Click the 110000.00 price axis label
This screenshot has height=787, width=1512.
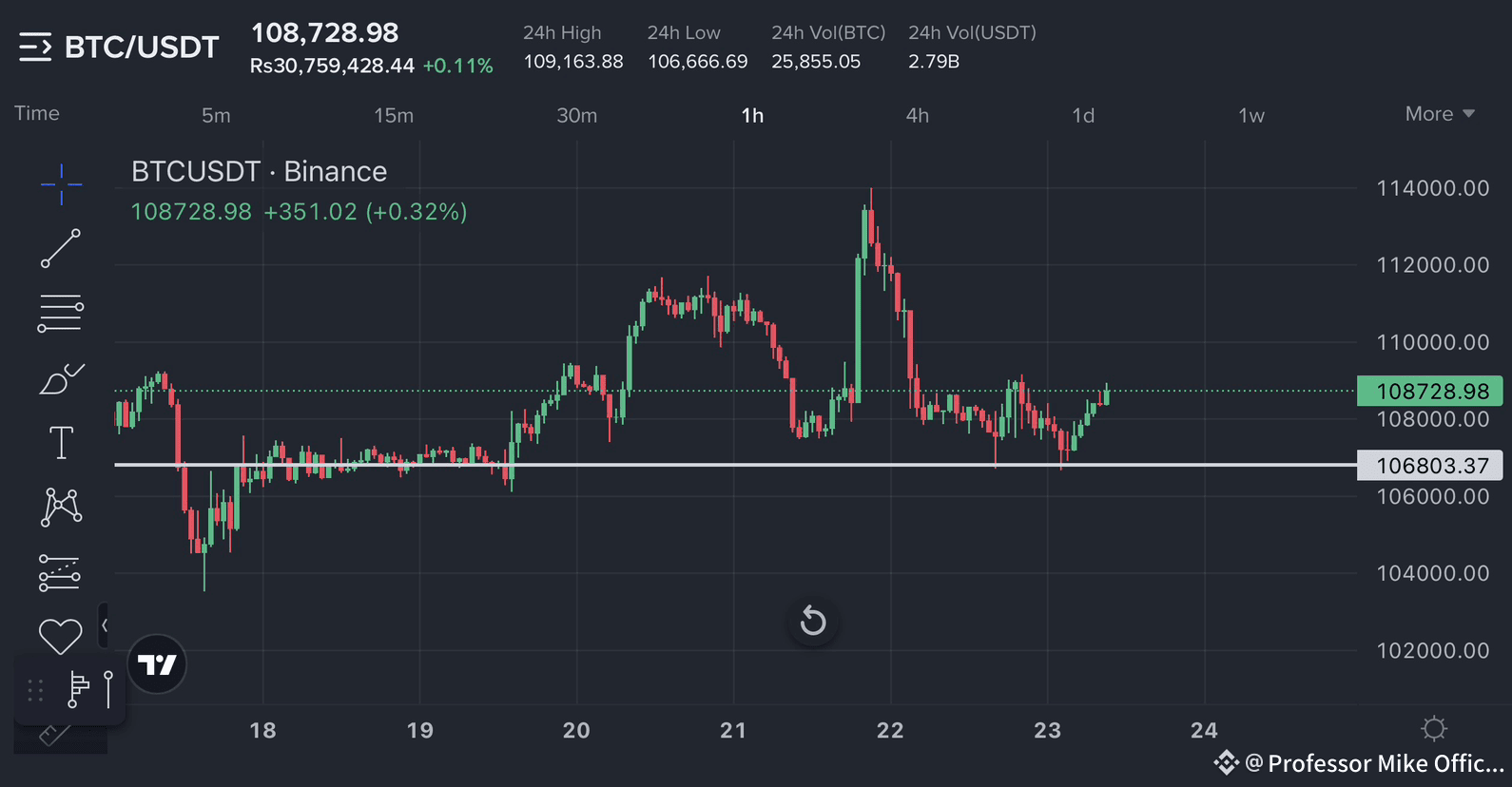1433,342
